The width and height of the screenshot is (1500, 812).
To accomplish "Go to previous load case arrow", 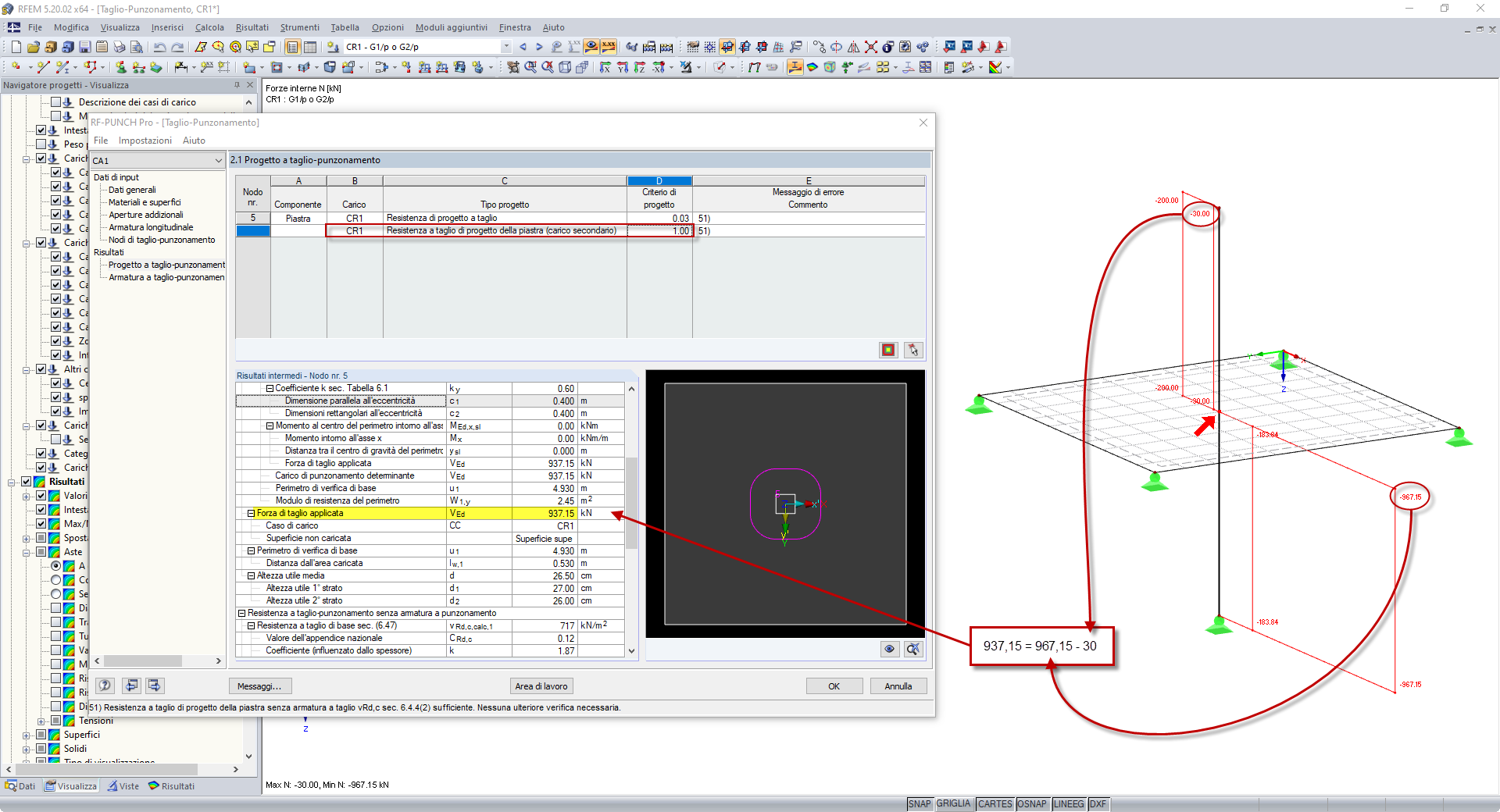I will pos(523,47).
